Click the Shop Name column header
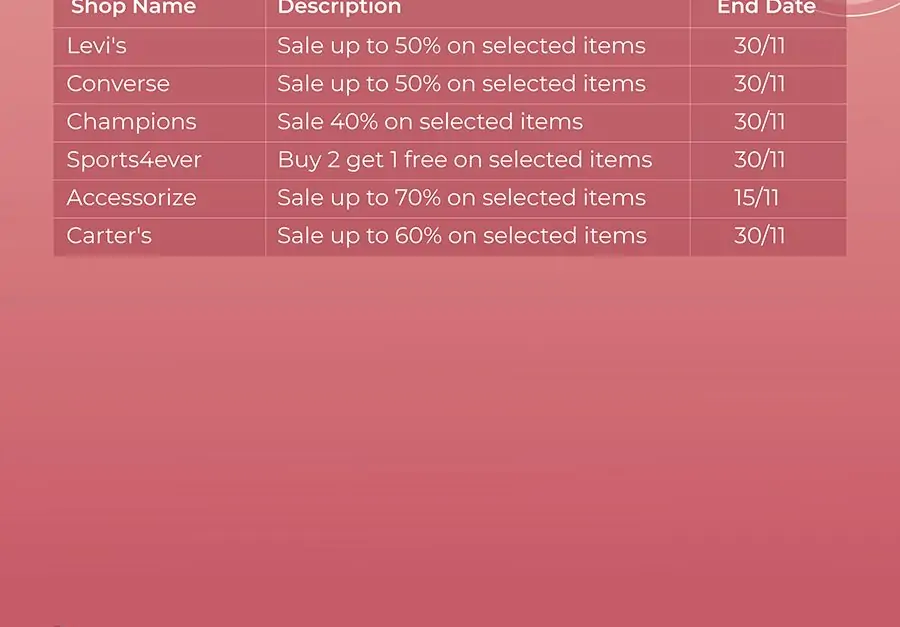Image resolution: width=900 pixels, height=627 pixels. (x=133, y=7)
